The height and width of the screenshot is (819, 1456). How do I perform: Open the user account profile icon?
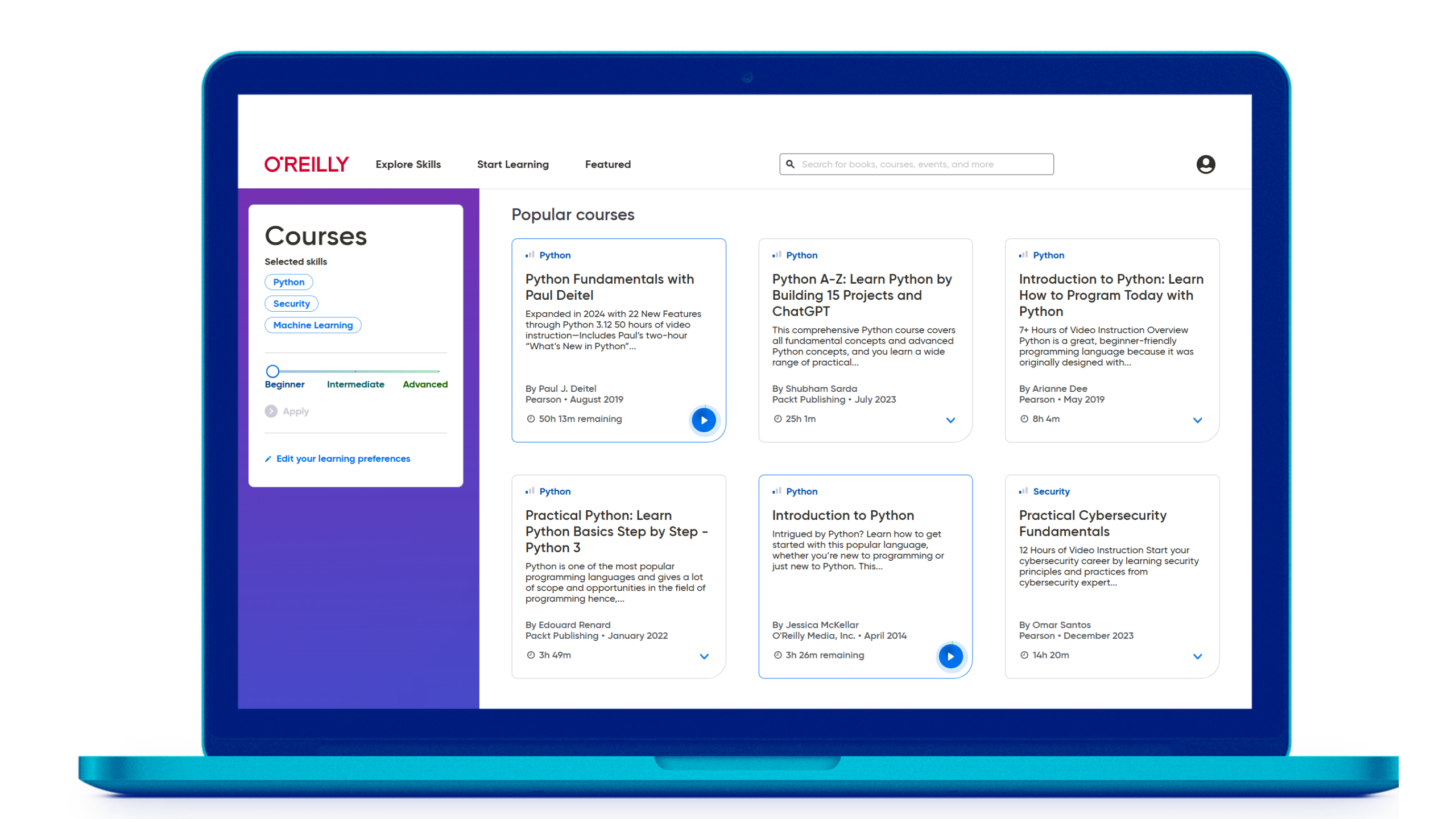pos(1205,164)
